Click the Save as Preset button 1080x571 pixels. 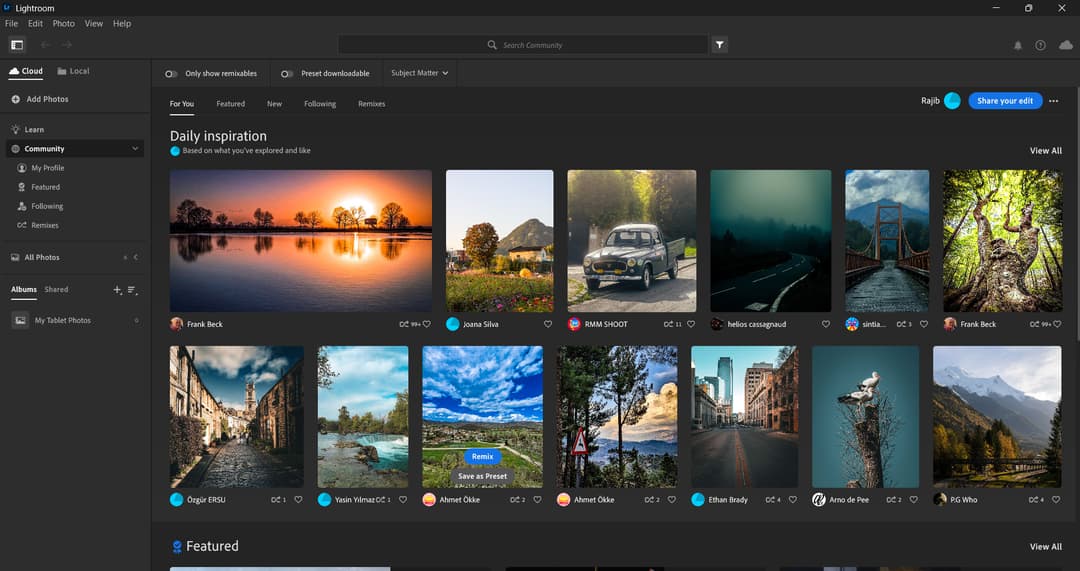point(482,476)
